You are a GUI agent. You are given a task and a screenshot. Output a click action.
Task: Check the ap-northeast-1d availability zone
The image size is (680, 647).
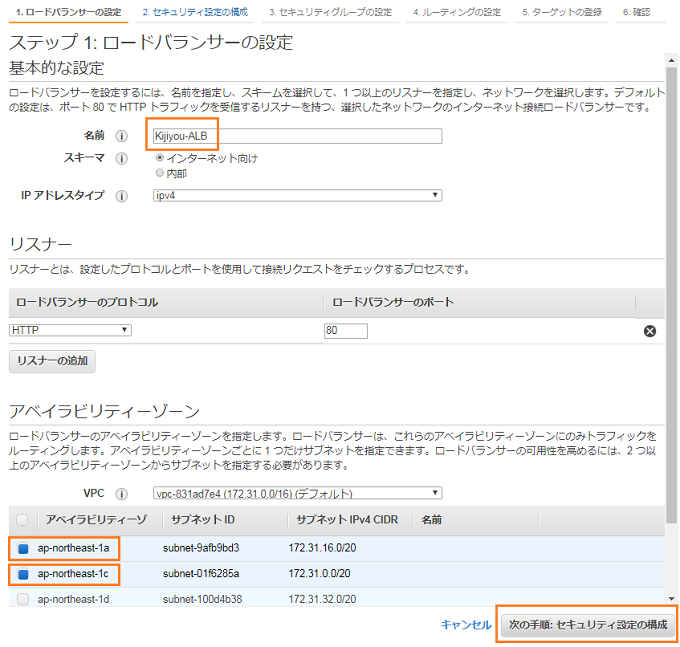23,599
